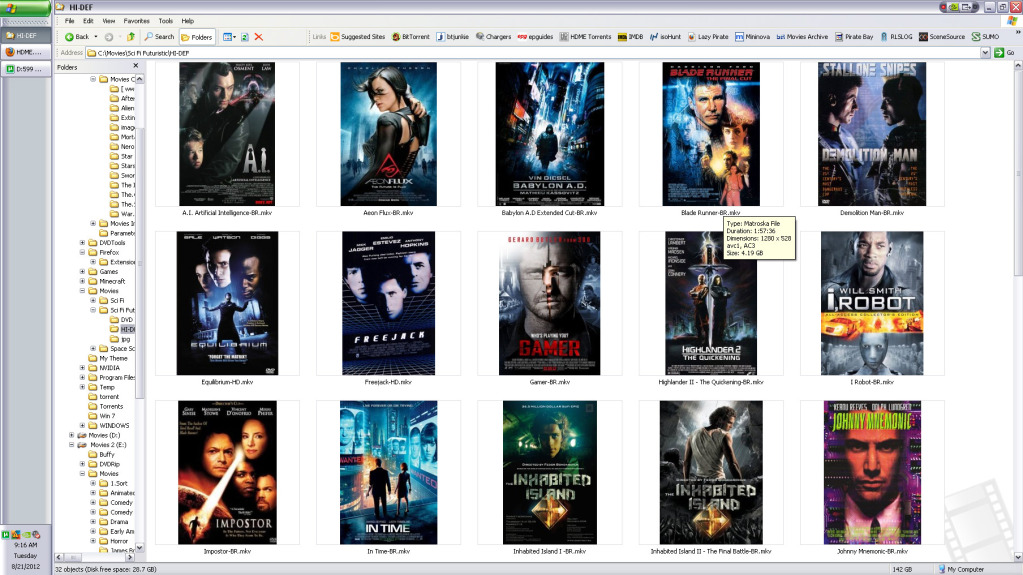Select the Gamer poster thumbnail
Viewport: 1023px width, 575px height.
pyautogui.click(x=549, y=303)
